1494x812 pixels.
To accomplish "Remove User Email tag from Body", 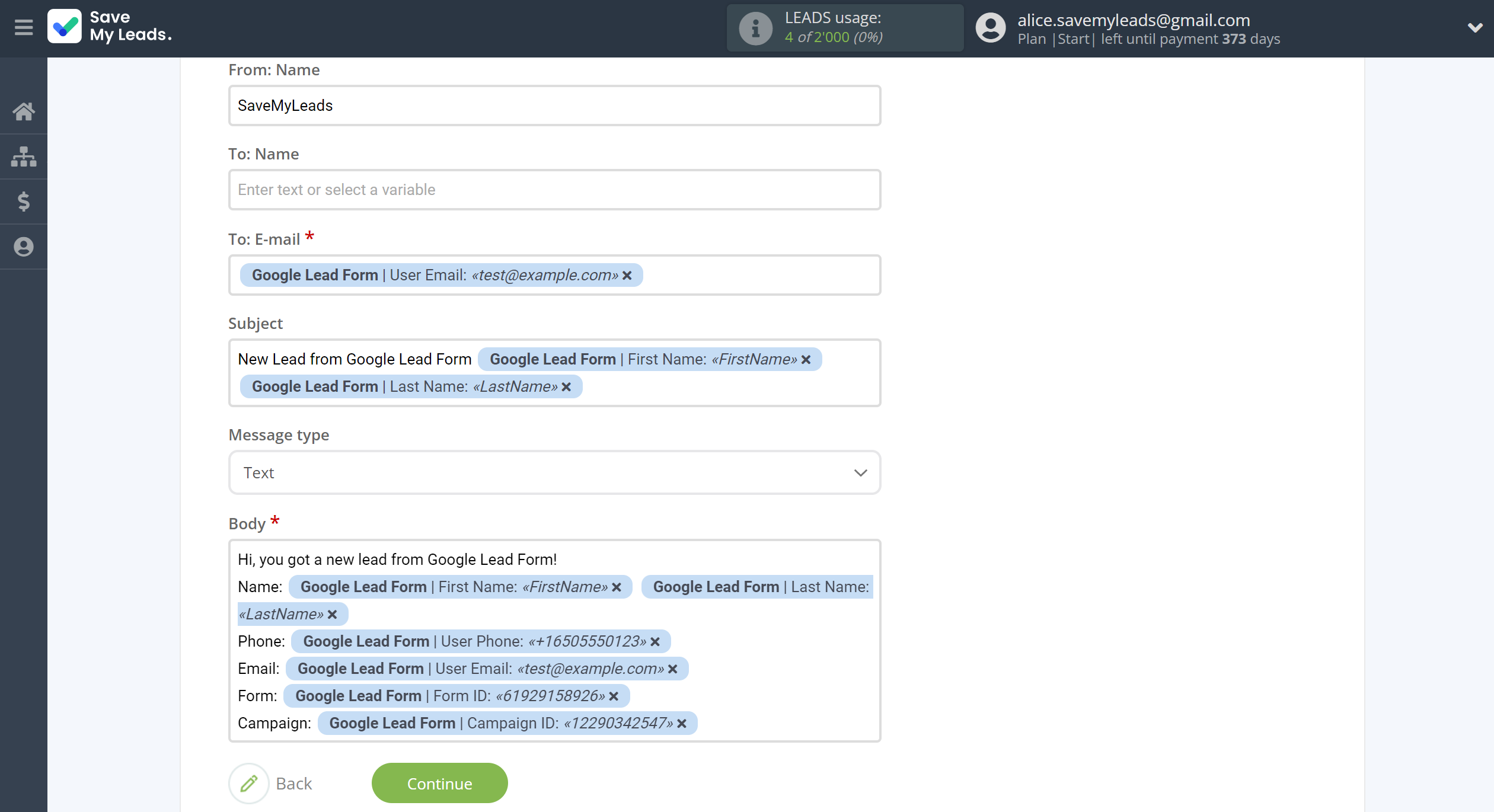I will [673, 669].
